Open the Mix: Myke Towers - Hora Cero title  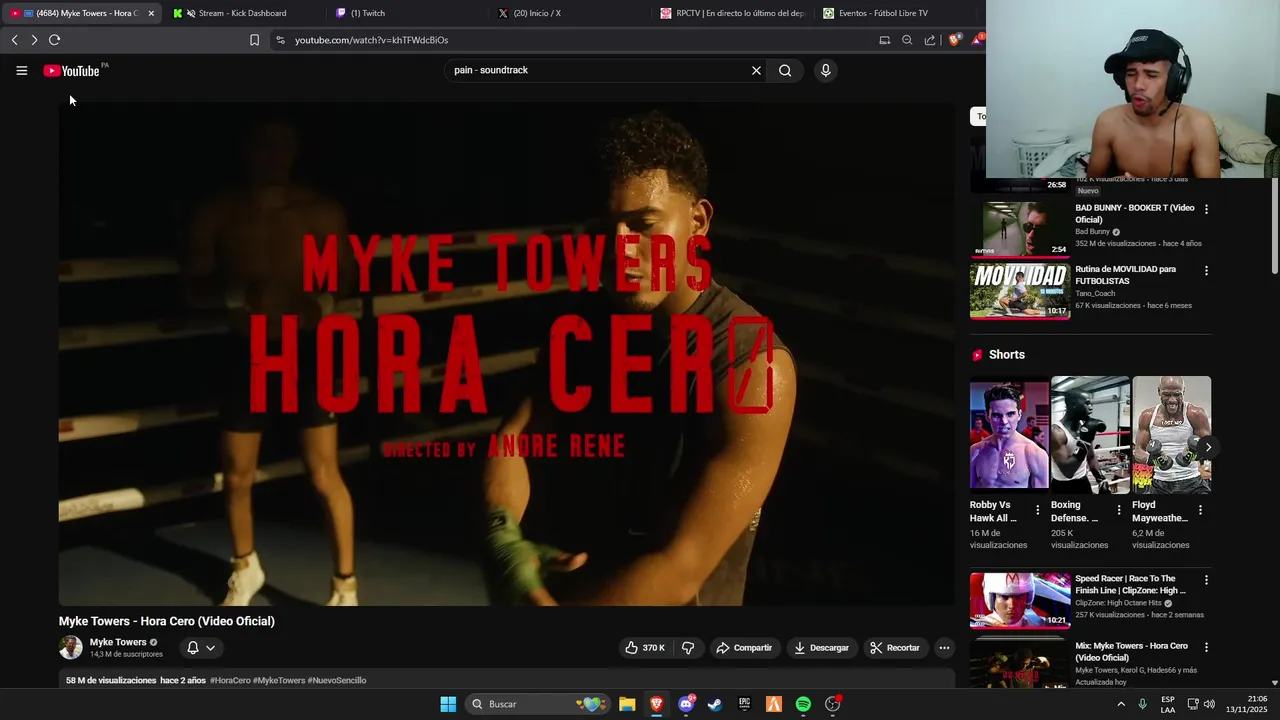coord(1132,652)
